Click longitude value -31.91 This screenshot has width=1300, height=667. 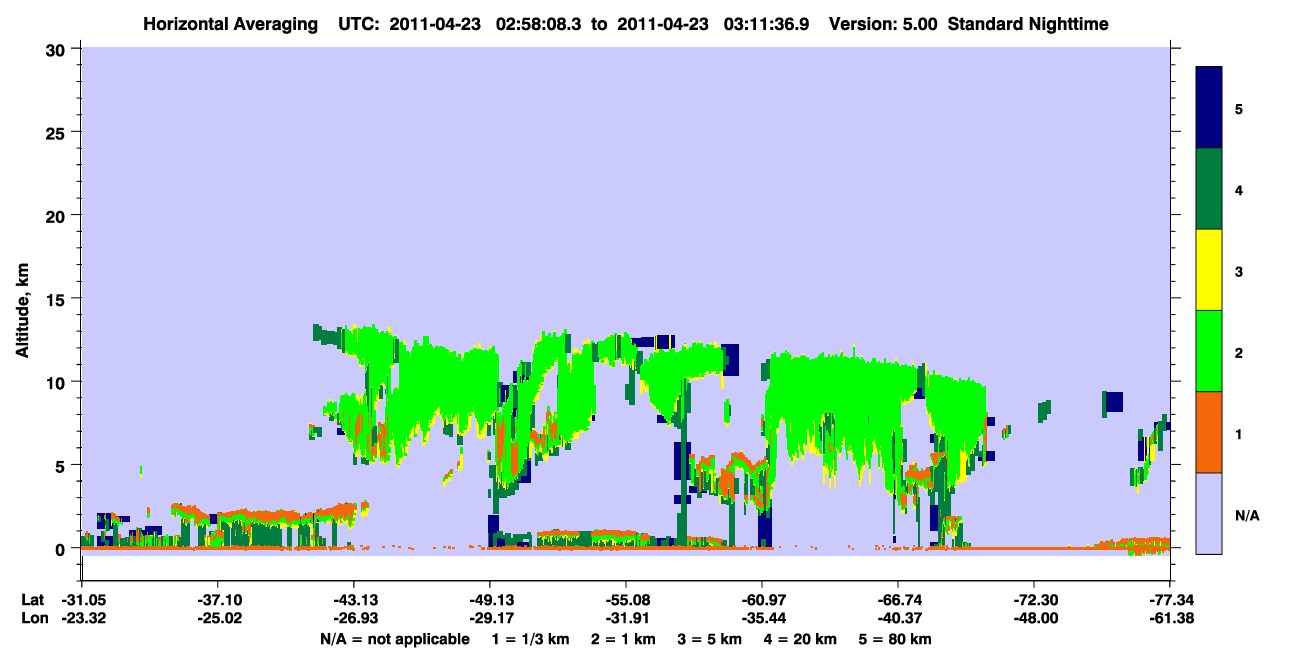[625, 618]
